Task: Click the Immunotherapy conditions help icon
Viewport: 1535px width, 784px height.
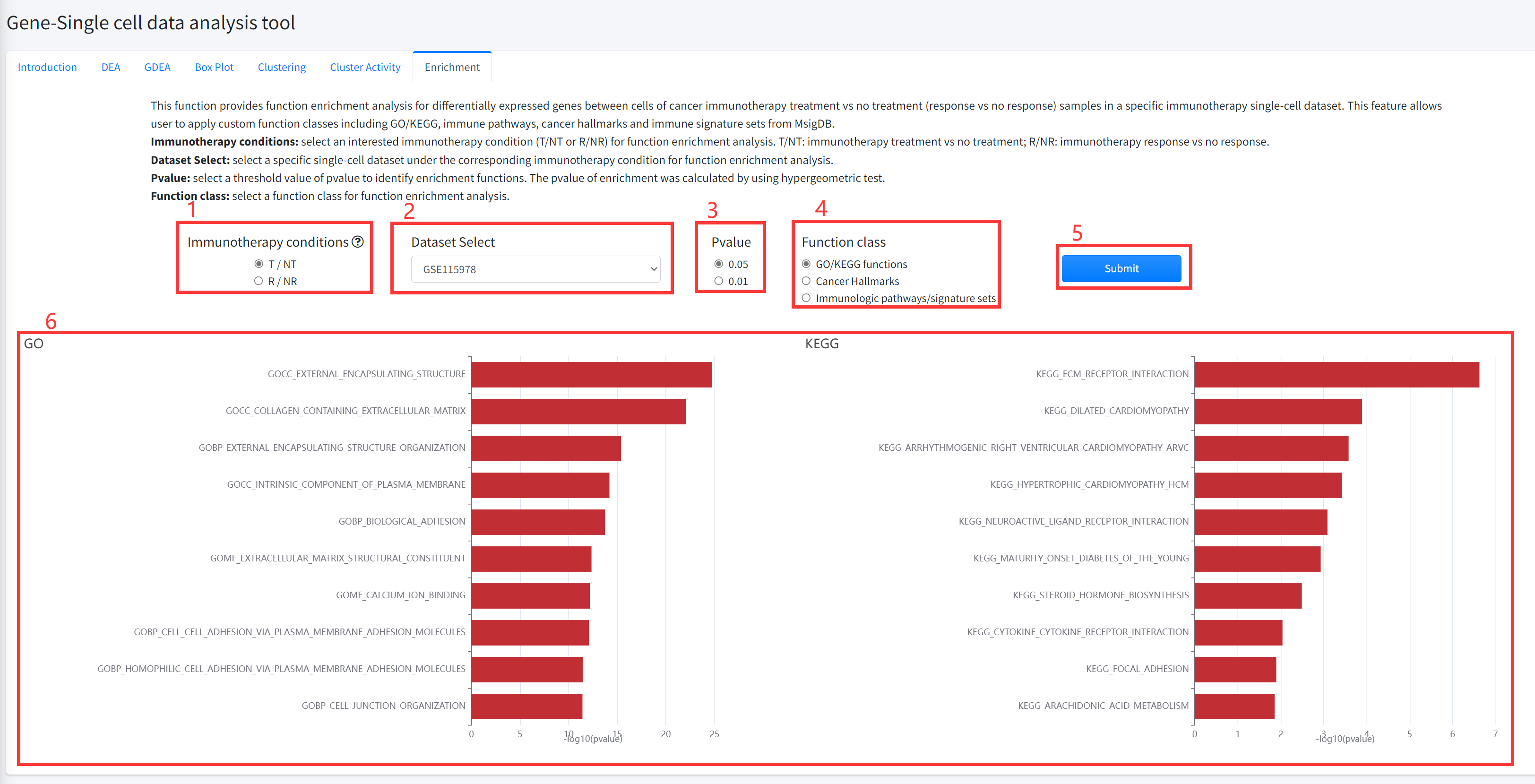Action: coord(358,242)
